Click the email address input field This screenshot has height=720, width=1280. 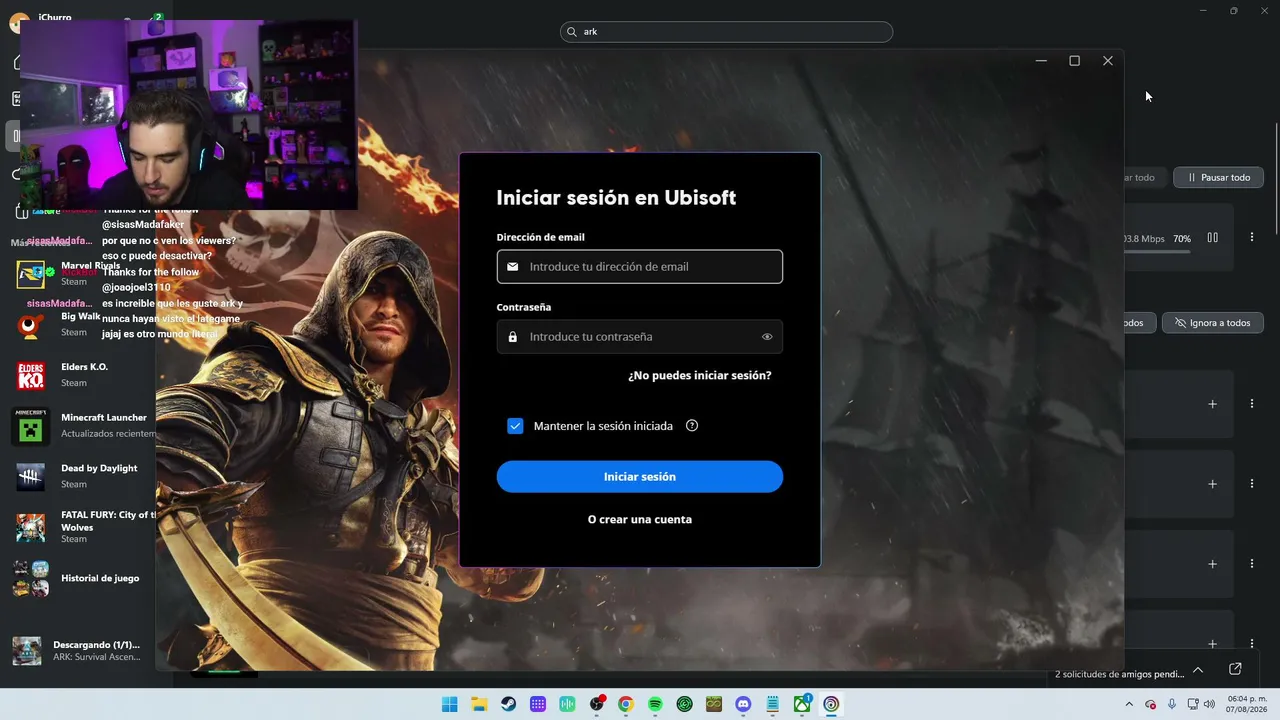click(640, 267)
